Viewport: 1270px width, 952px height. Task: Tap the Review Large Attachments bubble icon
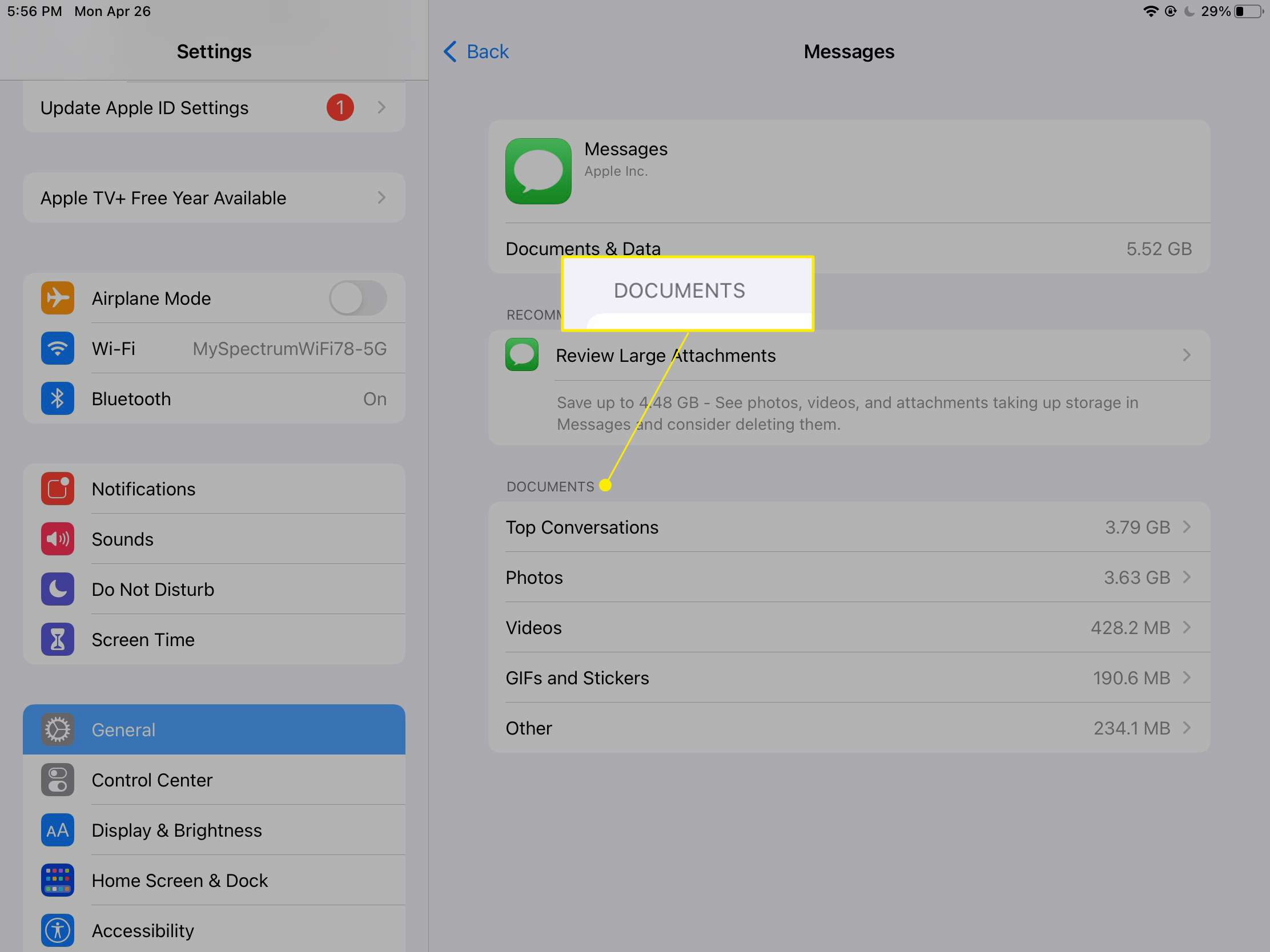point(522,354)
